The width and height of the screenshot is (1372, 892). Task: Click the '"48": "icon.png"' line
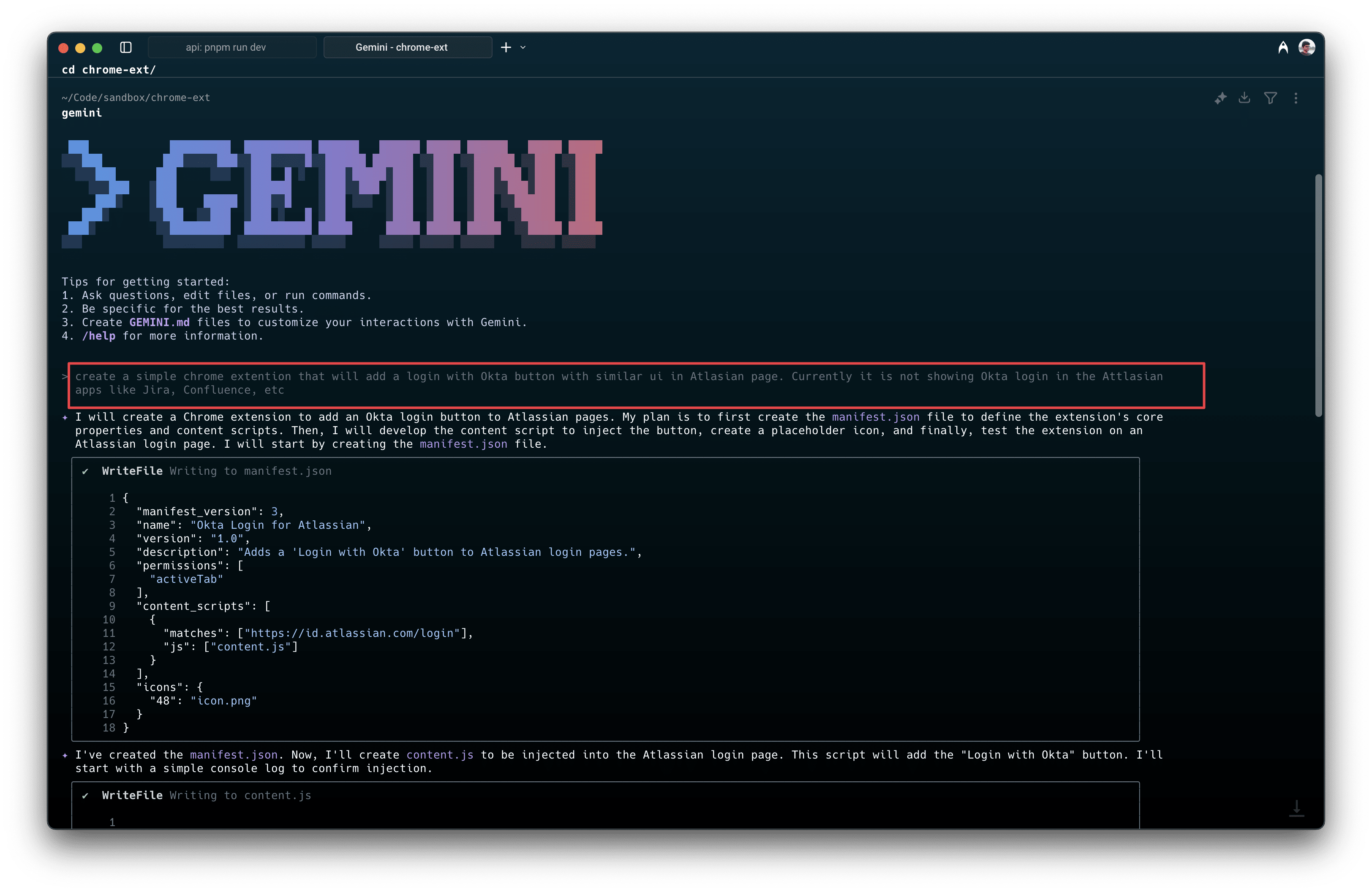pos(204,701)
